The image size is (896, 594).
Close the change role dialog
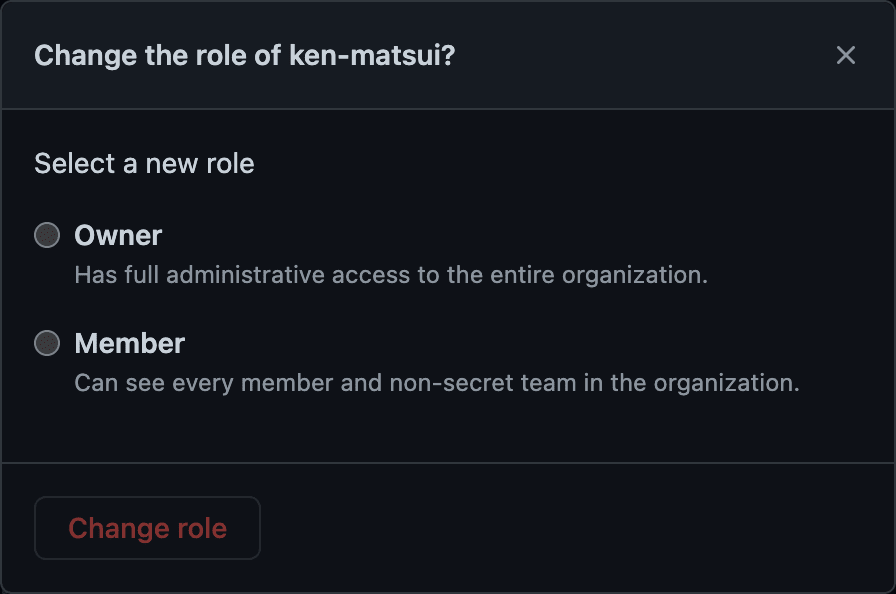pyautogui.click(x=846, y=55)
